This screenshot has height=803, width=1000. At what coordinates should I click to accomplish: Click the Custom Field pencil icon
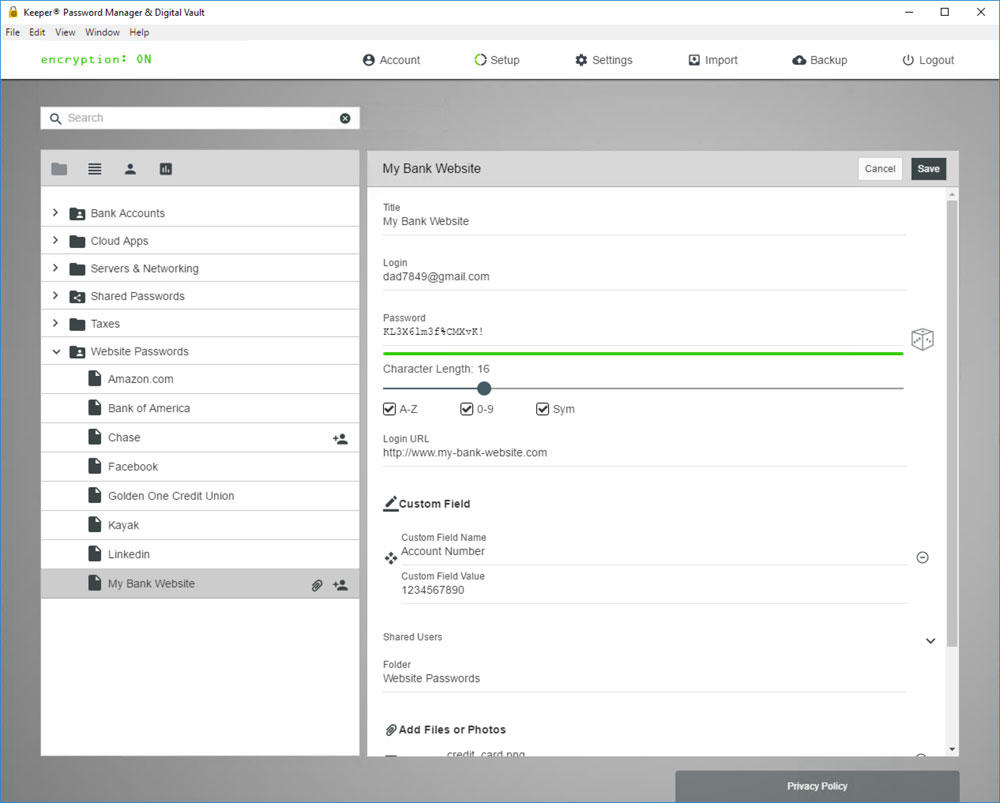(390, 503)
